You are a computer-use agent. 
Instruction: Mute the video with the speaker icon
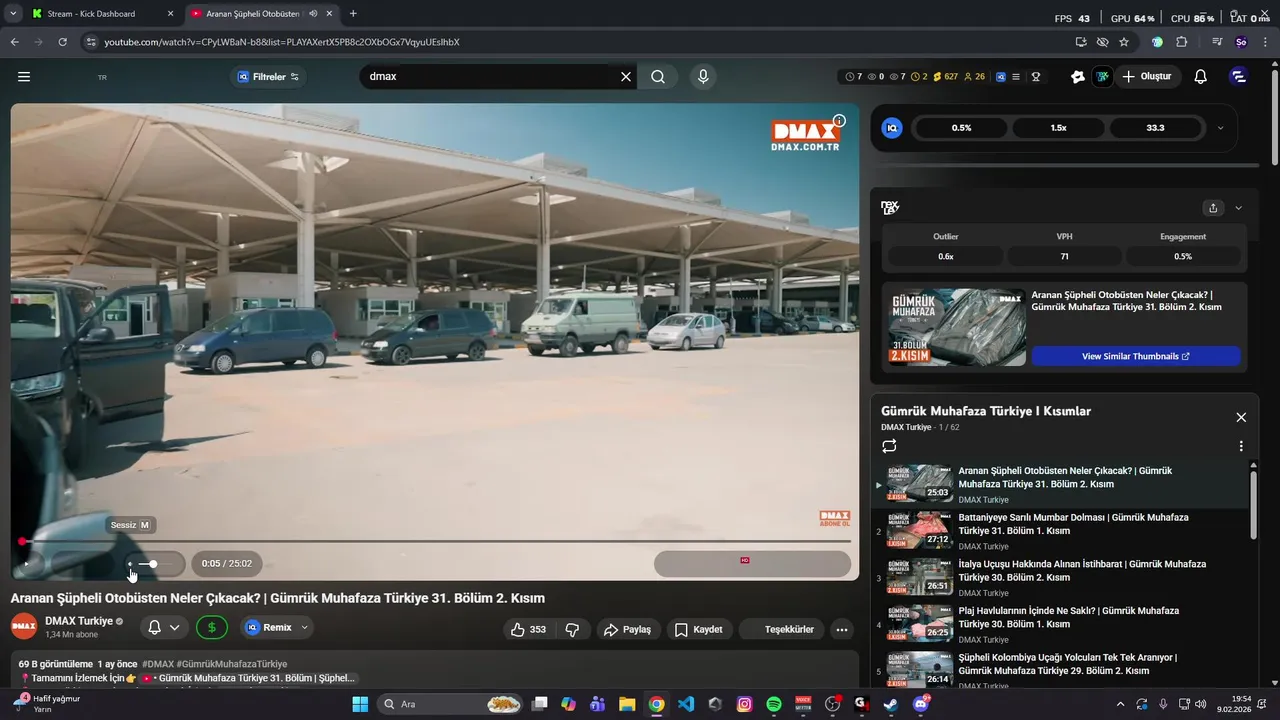[x=130, y=564]
